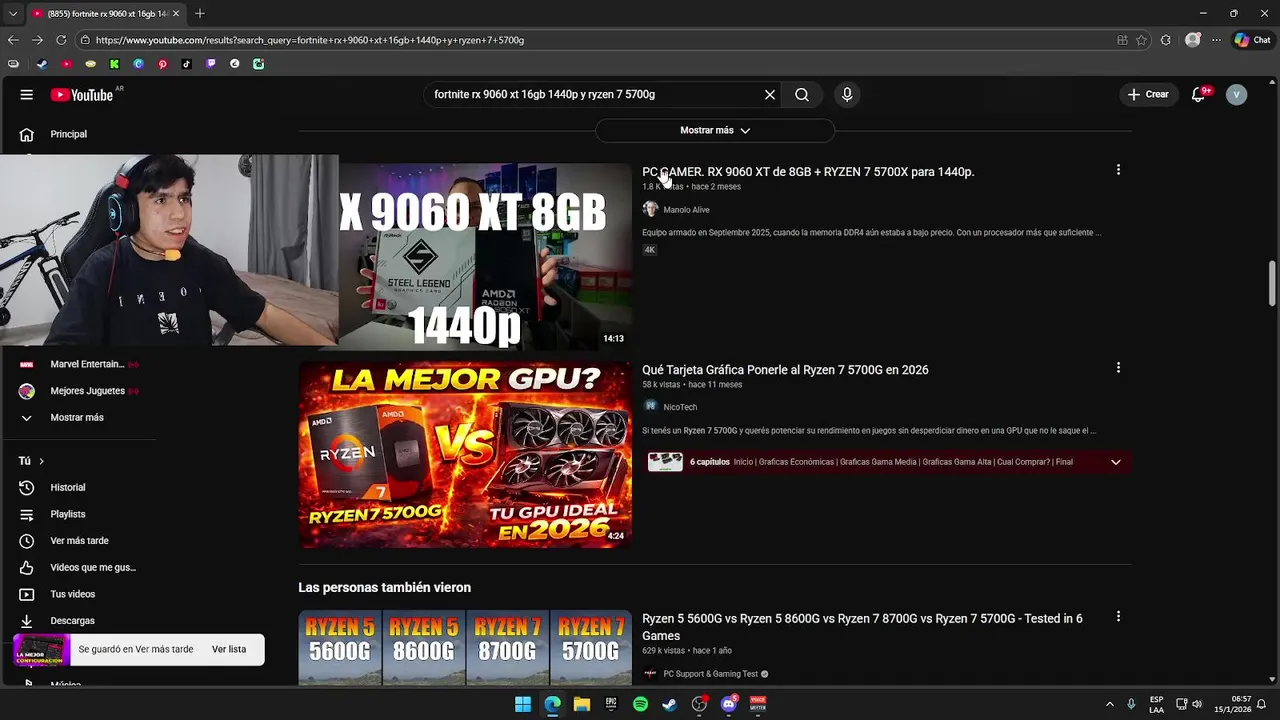This screenshot has width=1280, height=720.
Task: Open video 'PC GAMER. RX 9060 XT de 8GB'
Action: point(808,172)
